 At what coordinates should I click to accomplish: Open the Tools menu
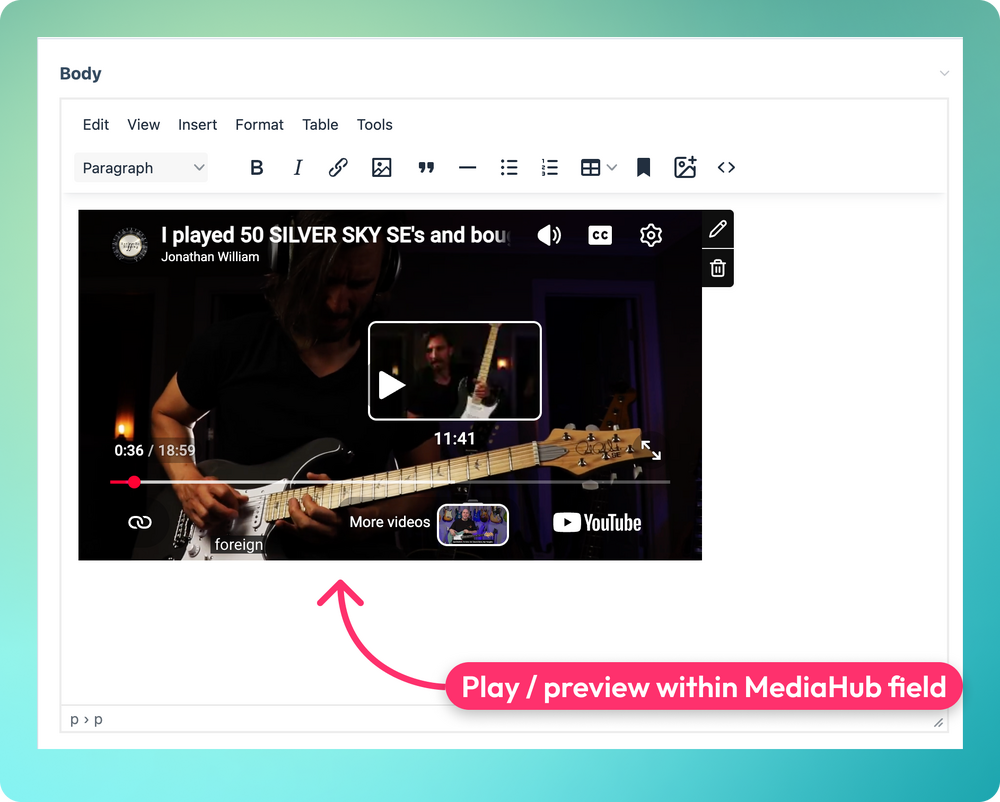click(374, 124)
